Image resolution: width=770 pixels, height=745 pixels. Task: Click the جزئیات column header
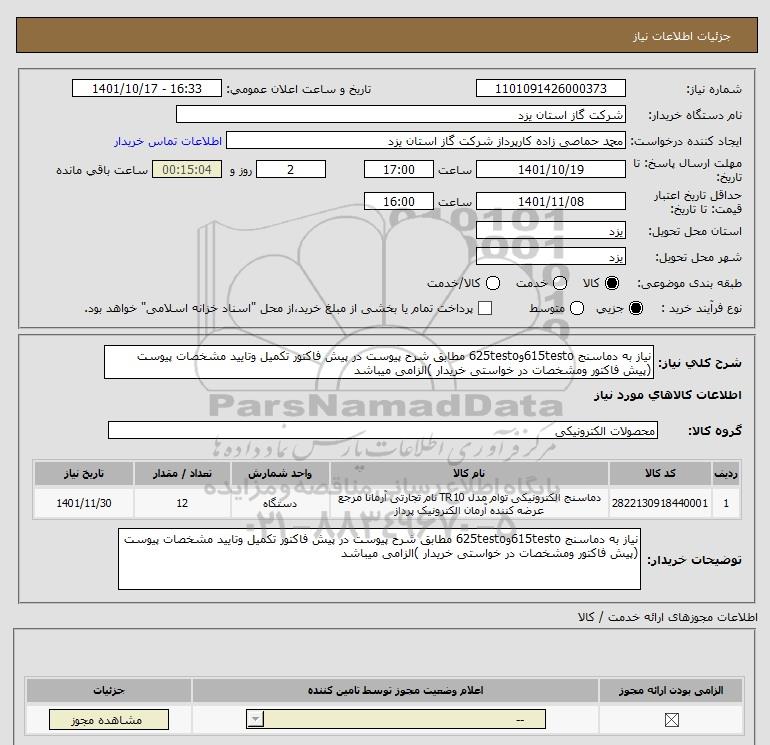(x=109, y=690)
